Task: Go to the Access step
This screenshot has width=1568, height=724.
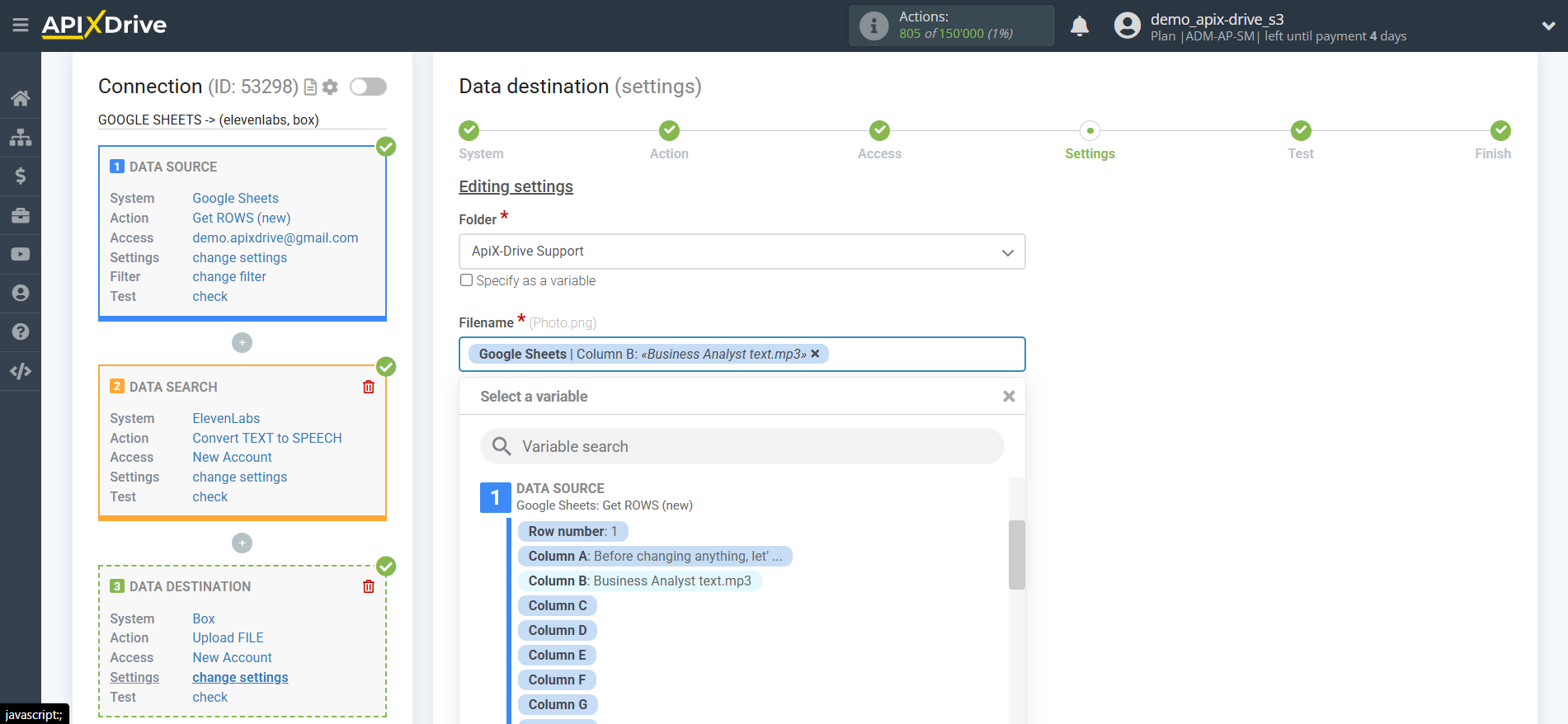Action: coord(879,130)
